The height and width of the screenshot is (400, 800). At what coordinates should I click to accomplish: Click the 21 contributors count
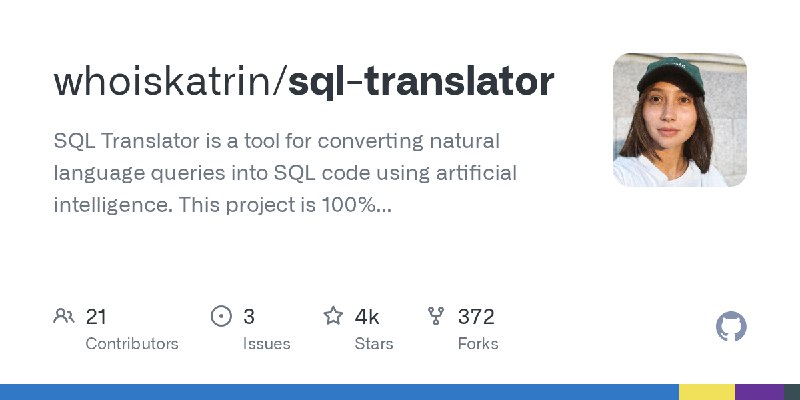(x=96, y=317)
